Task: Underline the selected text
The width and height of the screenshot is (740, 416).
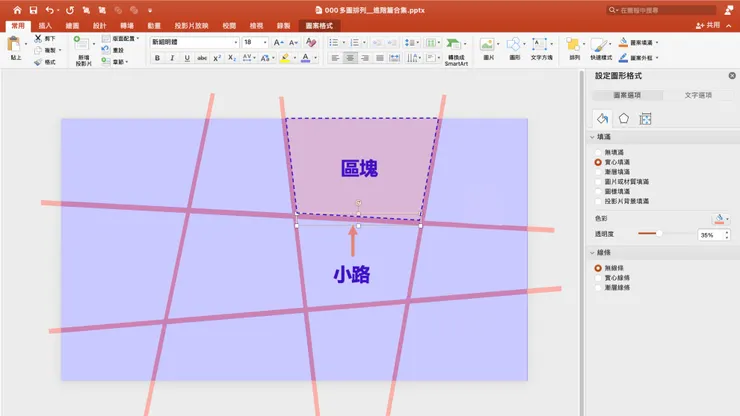Action: pyautogui.click(x=187, y=58)
